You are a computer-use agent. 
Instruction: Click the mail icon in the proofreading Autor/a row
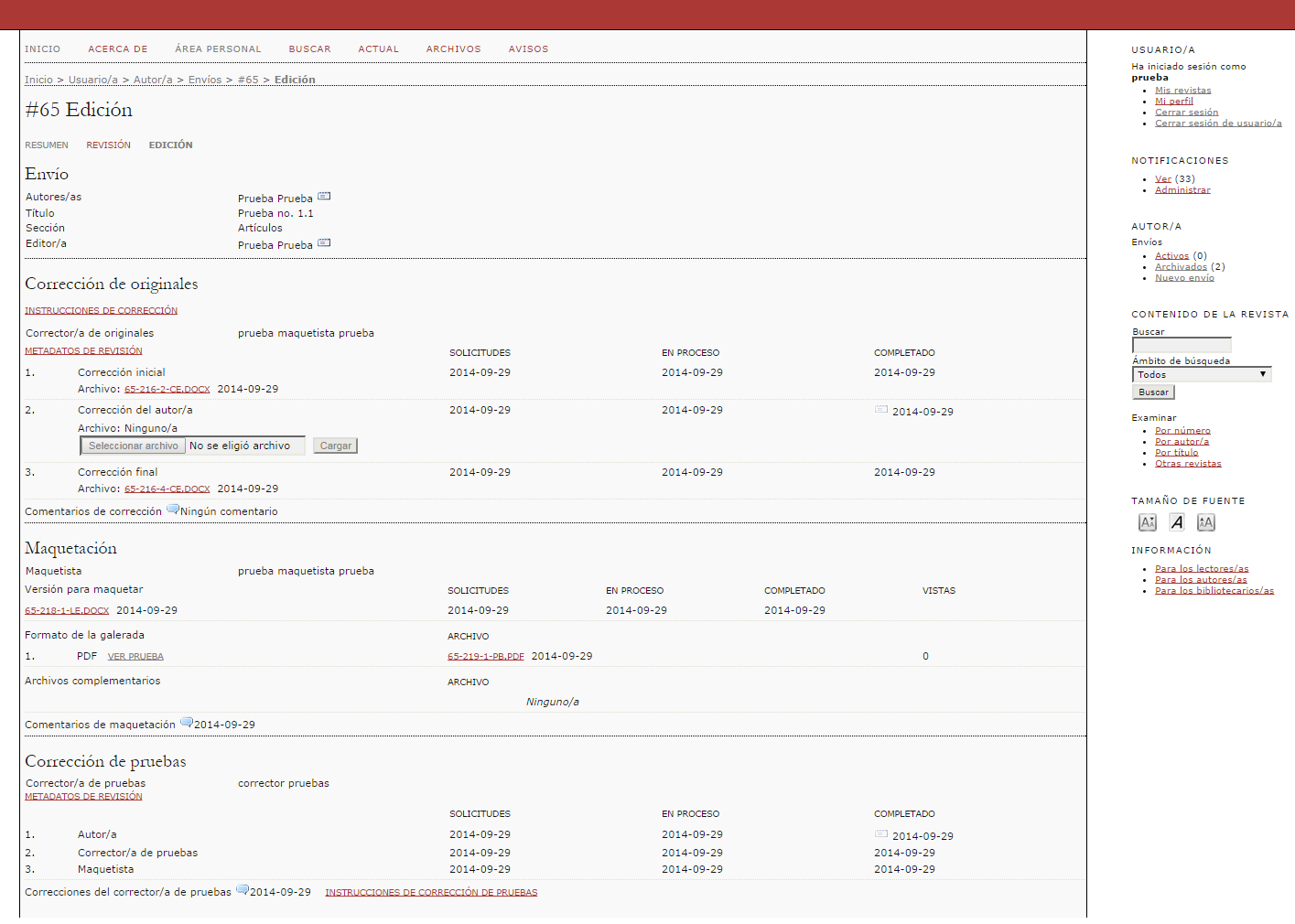[880, 834]
